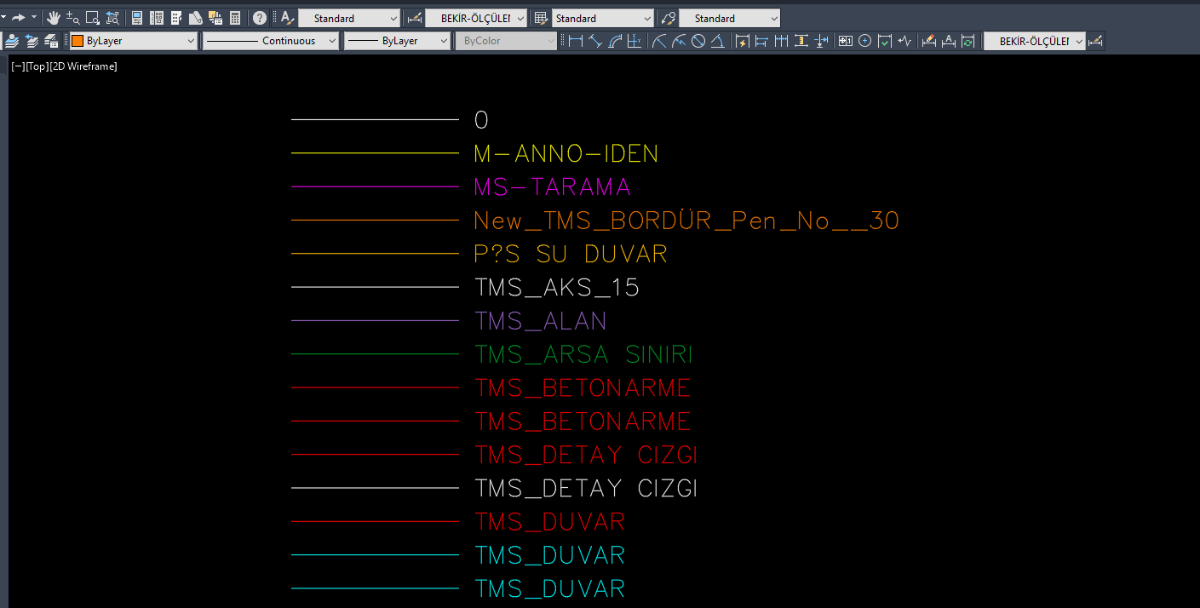The width and height of the screenshot is (1200, 608).
Task: Click the Zoom Window icon
Action: 92,18
